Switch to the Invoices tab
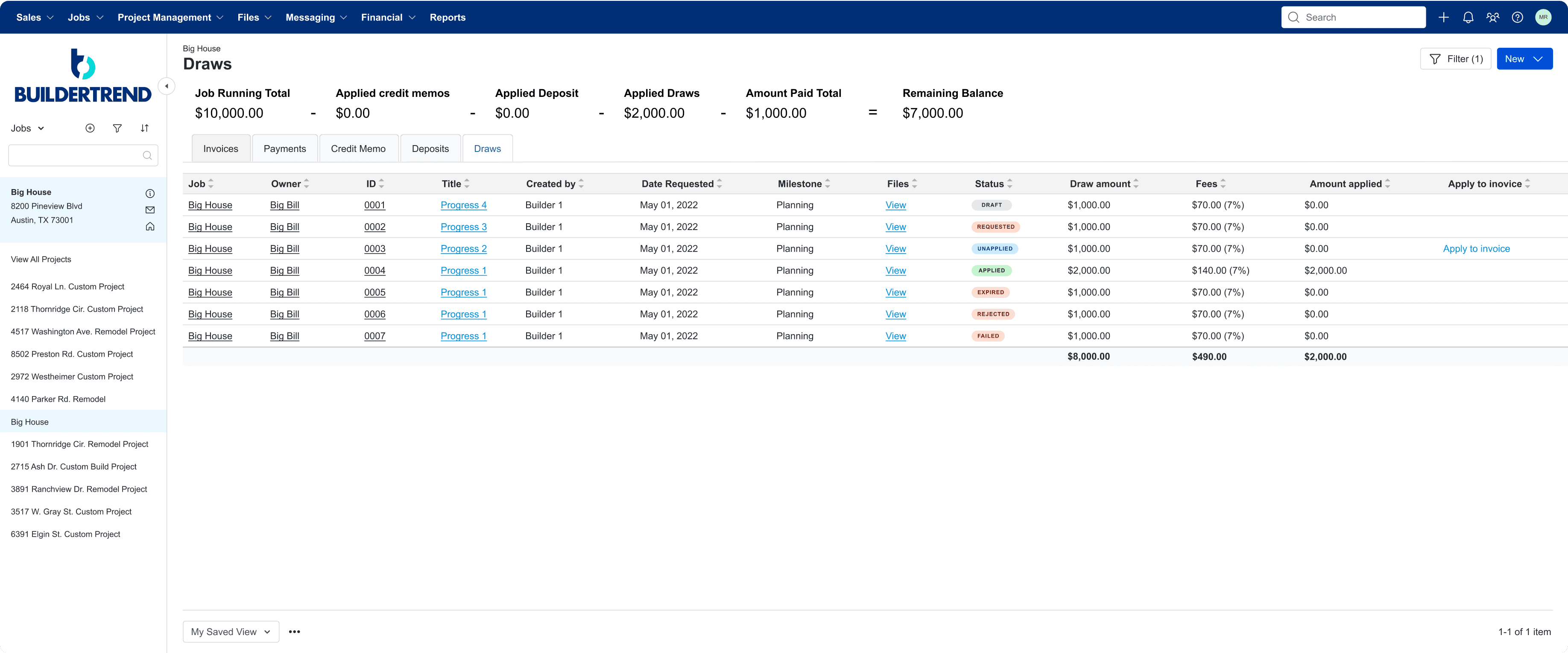The height and width of the screenshot is (653, 1568). (x=220, y=149)
